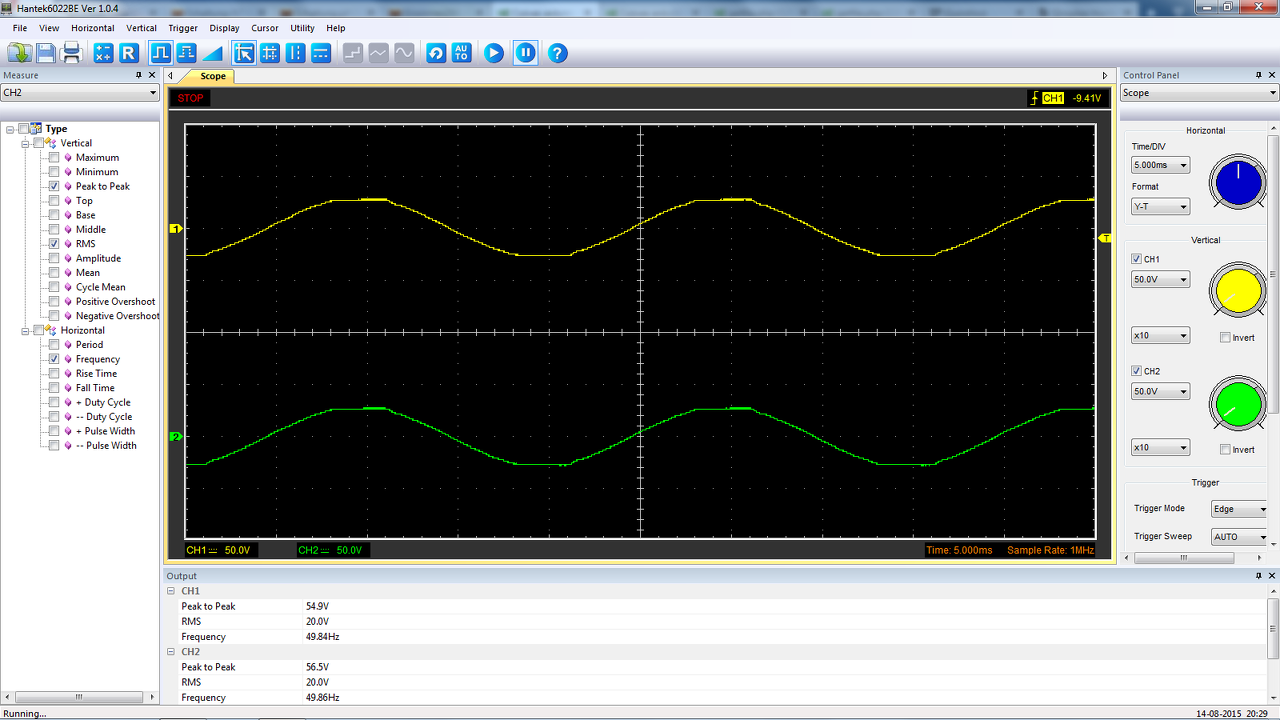
Task: Open the Trigger Sweep AUTO dropdown
Action: [x=1239, y=537]
